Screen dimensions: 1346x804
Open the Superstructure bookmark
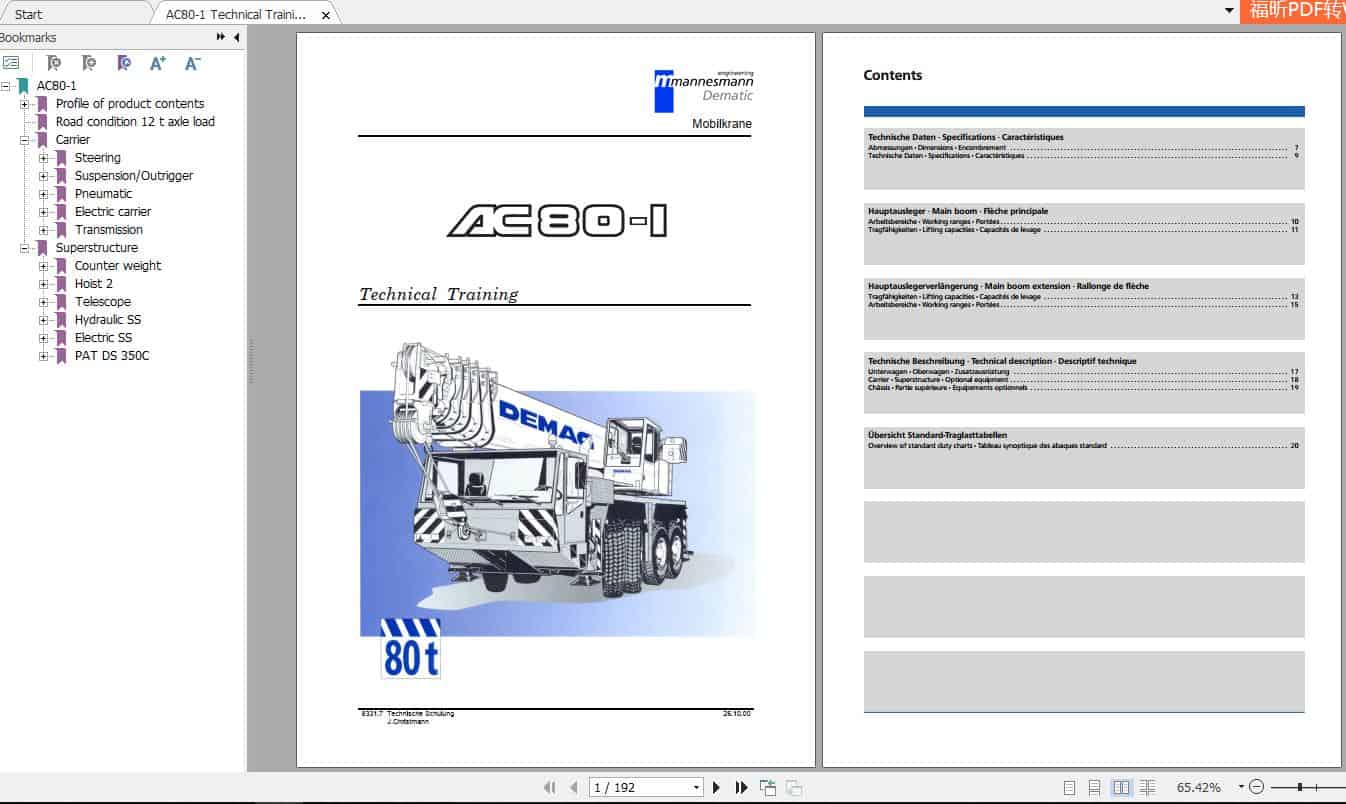click(98, 248)
